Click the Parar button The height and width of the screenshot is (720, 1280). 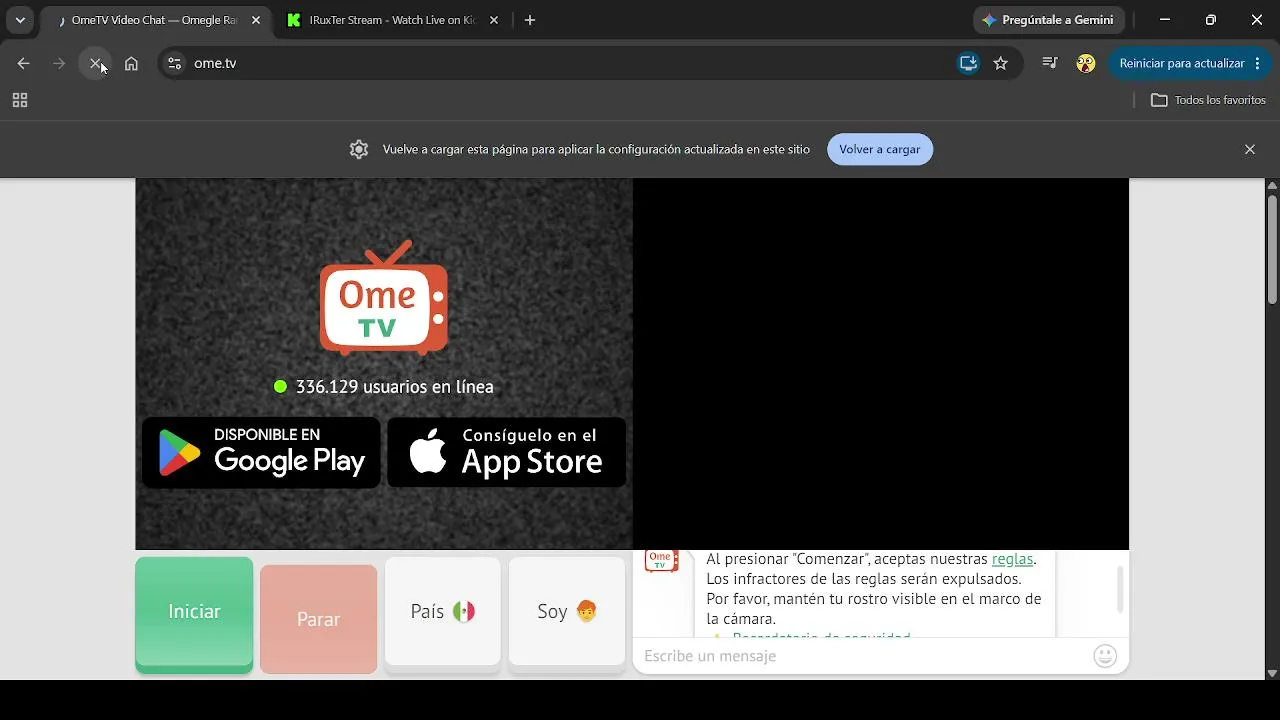pos(318,619)
